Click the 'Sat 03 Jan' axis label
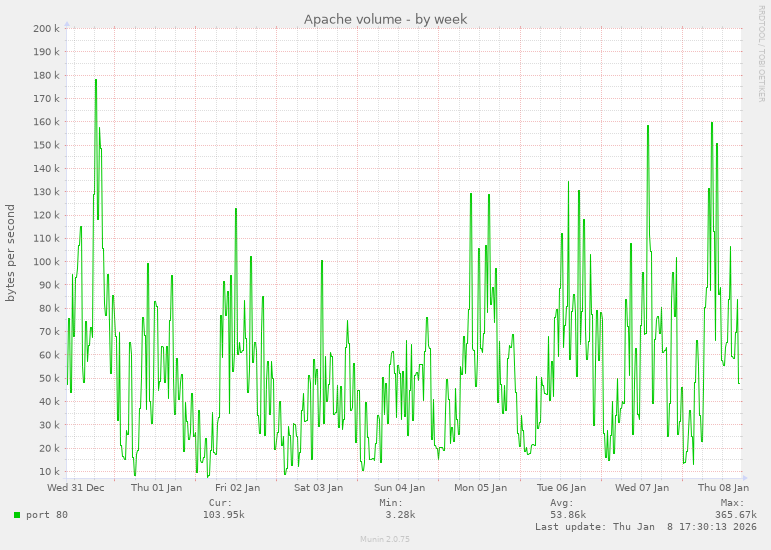The image size is (771, 550). pos(319,488)
